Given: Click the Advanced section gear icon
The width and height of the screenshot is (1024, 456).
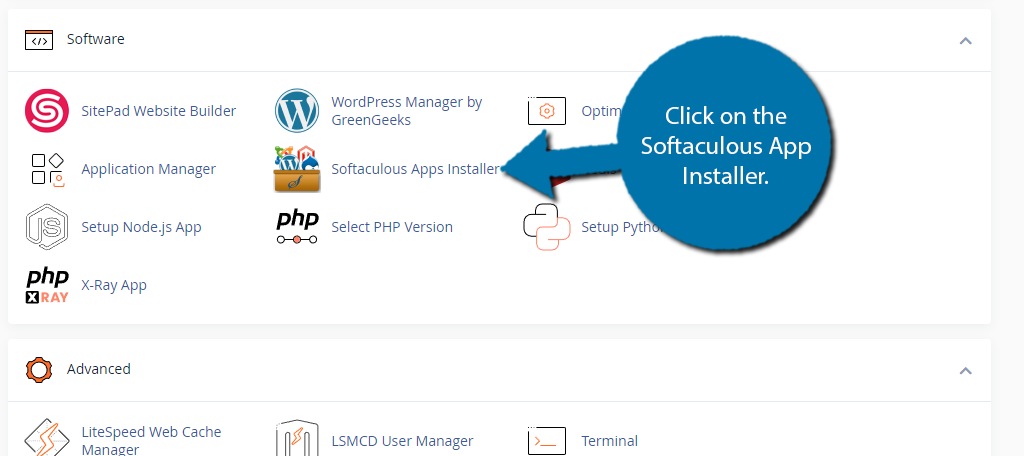Looking at the screenshot, I should coord(39,369).
